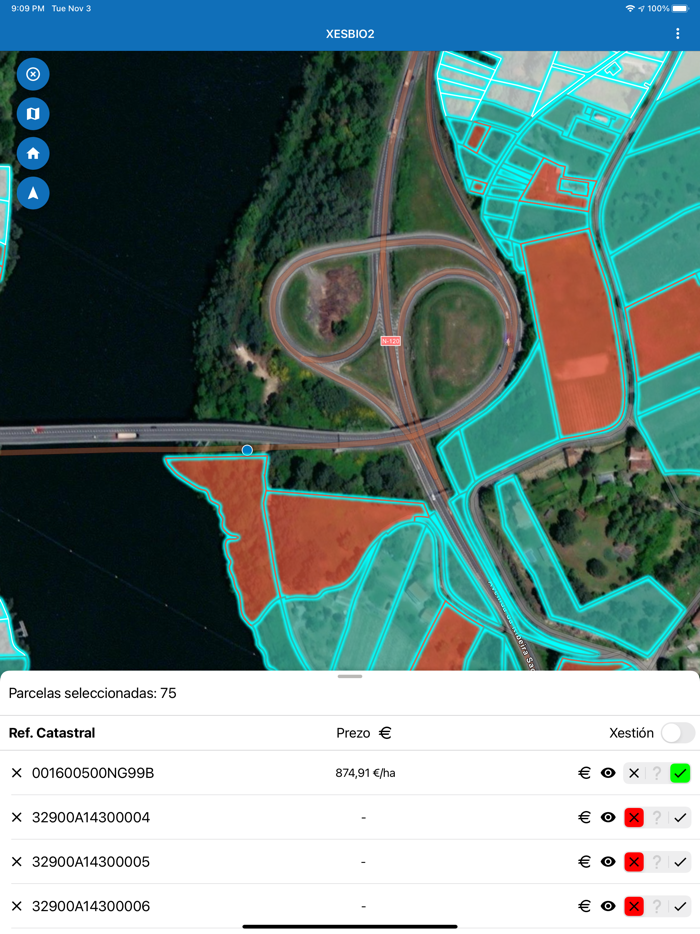Image resolution: width=700 pixels, height=934 pixels.
Task: Tap the N-120 road label
Action: click(391, 341)
